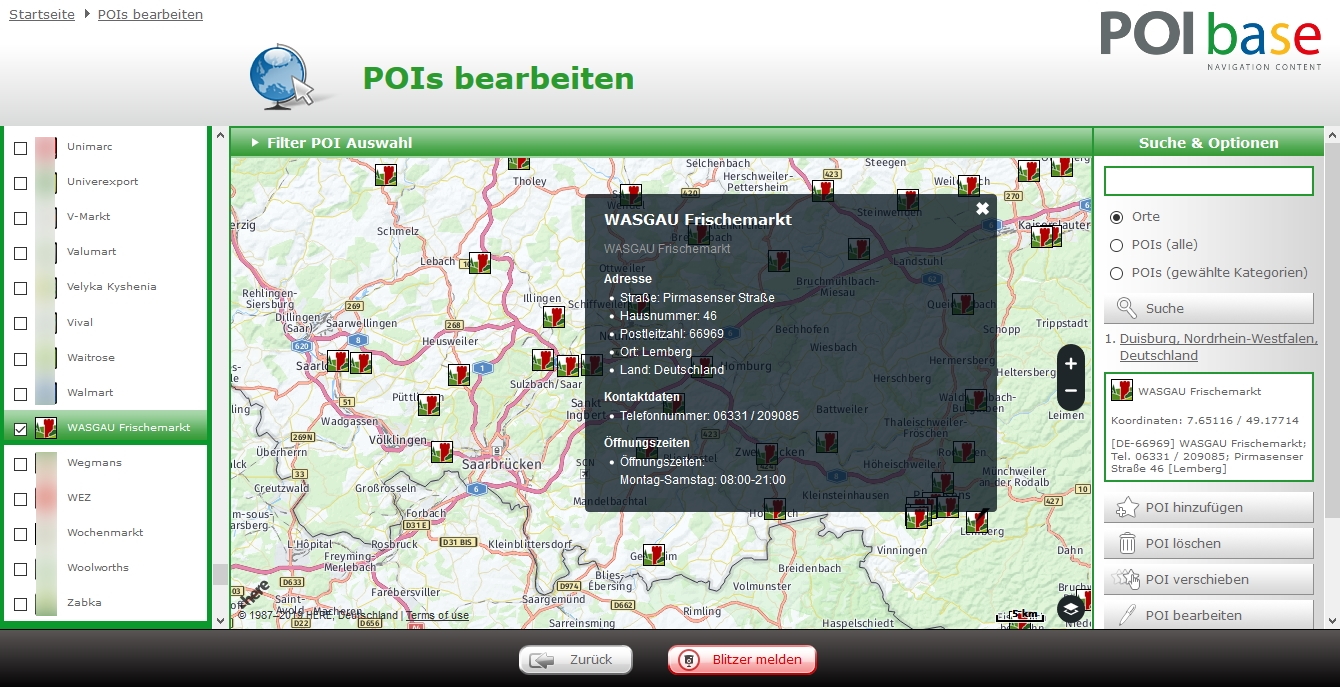The width and height of the screenshot is (1340, 687).
Task: Zoom out with the map minus button
Action: pyautogui.click(x=1070, y=391)
